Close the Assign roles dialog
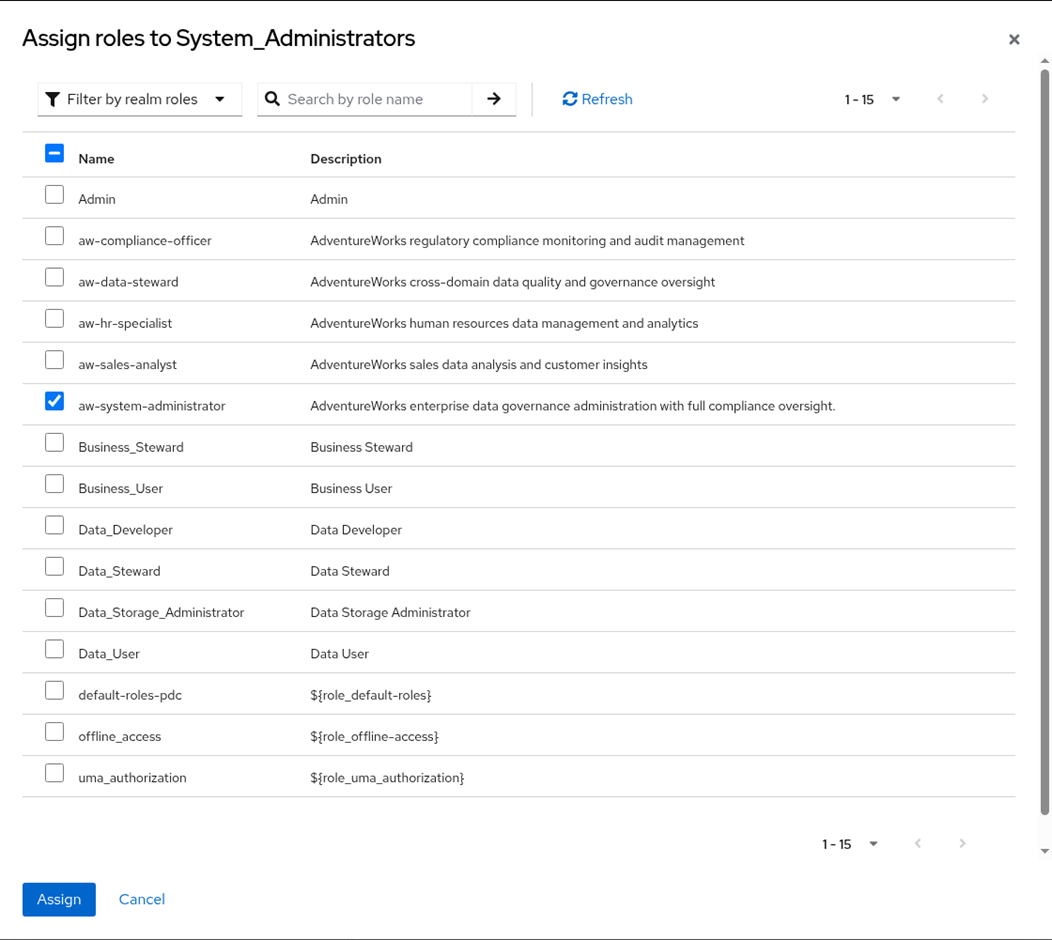Screen dimensions: 1052x940 1014,40
